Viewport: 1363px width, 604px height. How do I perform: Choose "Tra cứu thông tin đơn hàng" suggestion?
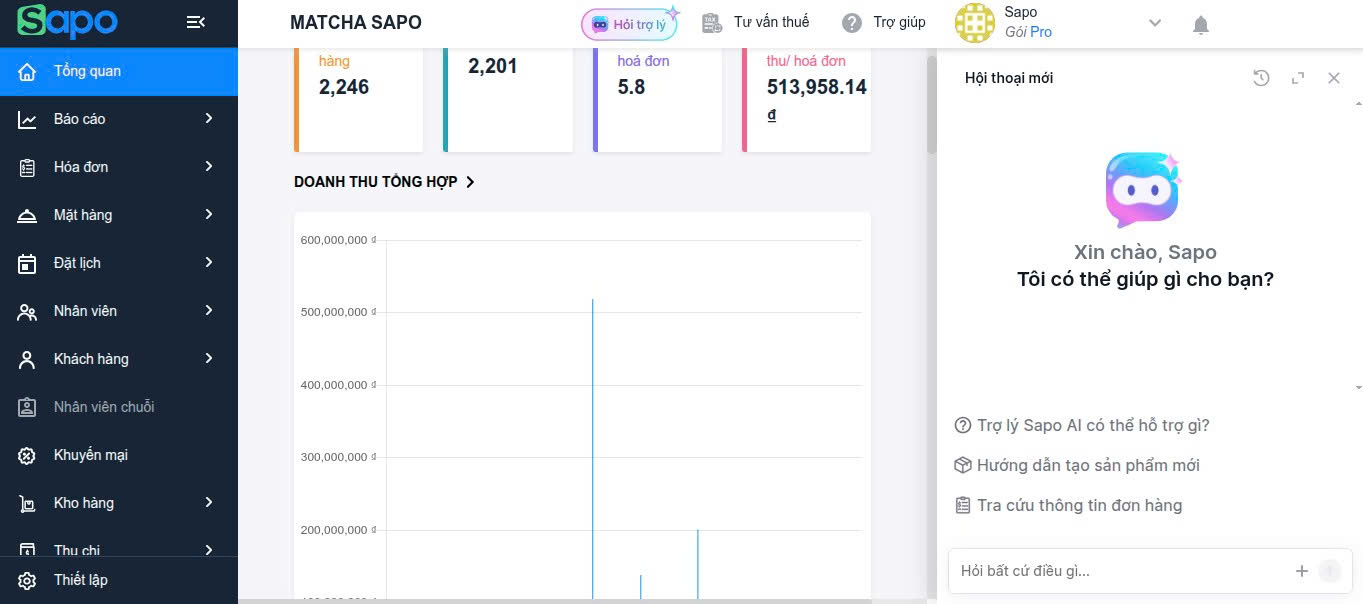tap(1068, 505)
